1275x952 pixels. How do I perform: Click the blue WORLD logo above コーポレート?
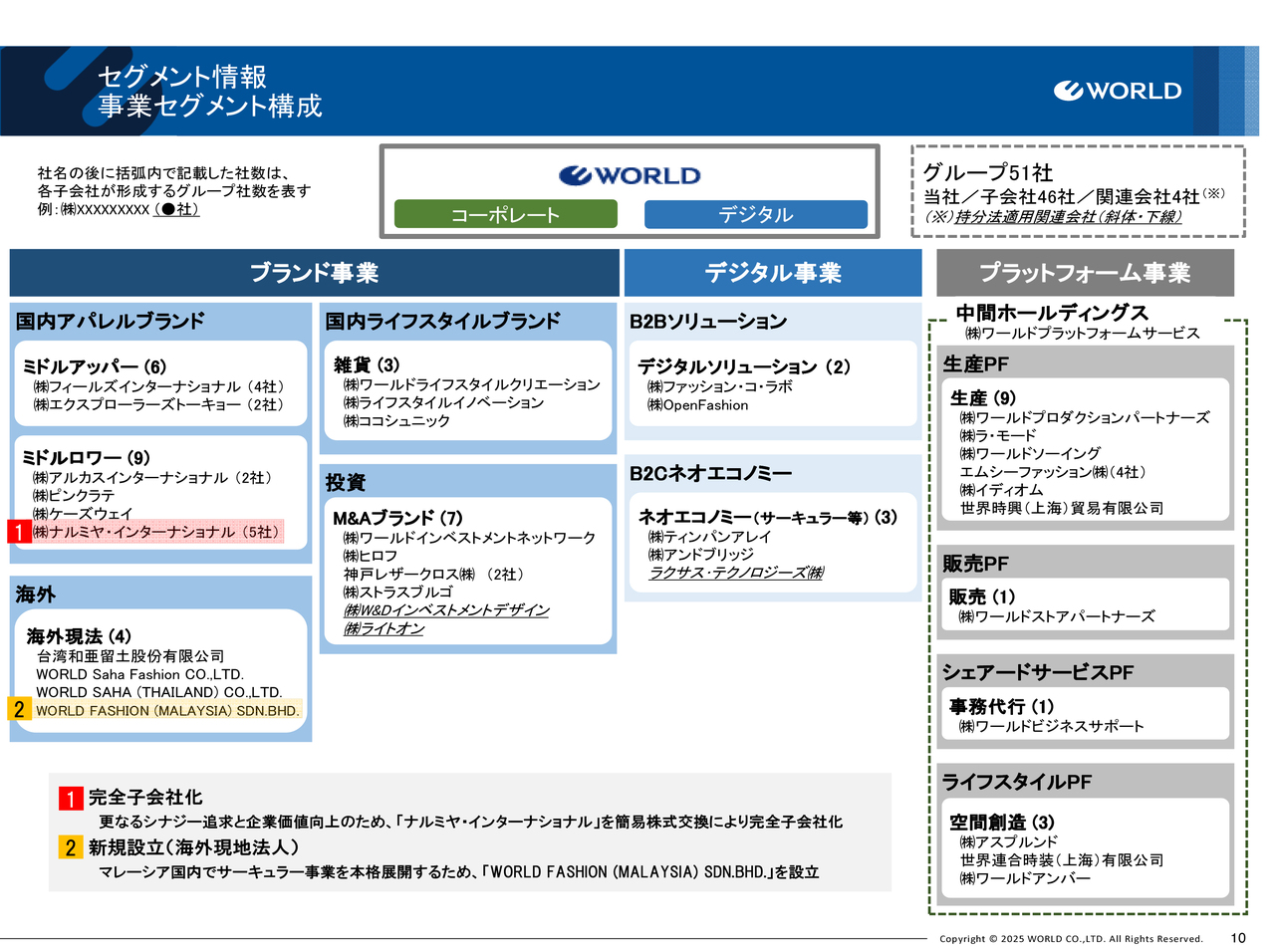tap(630, 176)
